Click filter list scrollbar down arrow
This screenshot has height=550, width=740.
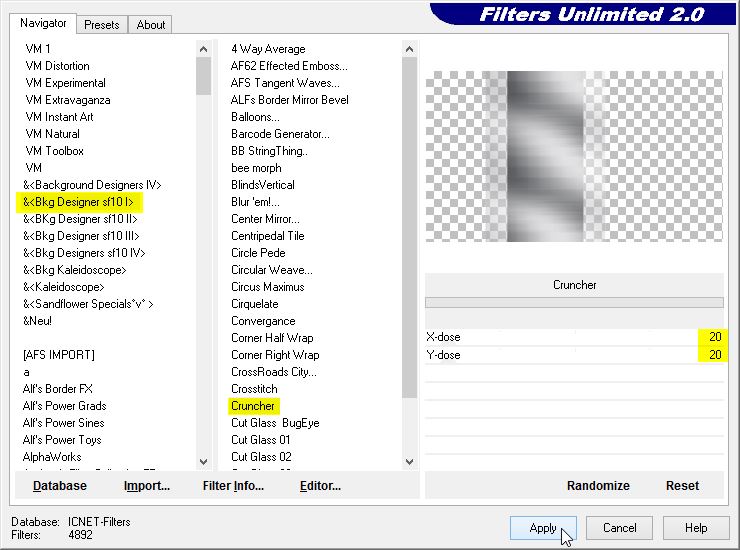(409, 462)
